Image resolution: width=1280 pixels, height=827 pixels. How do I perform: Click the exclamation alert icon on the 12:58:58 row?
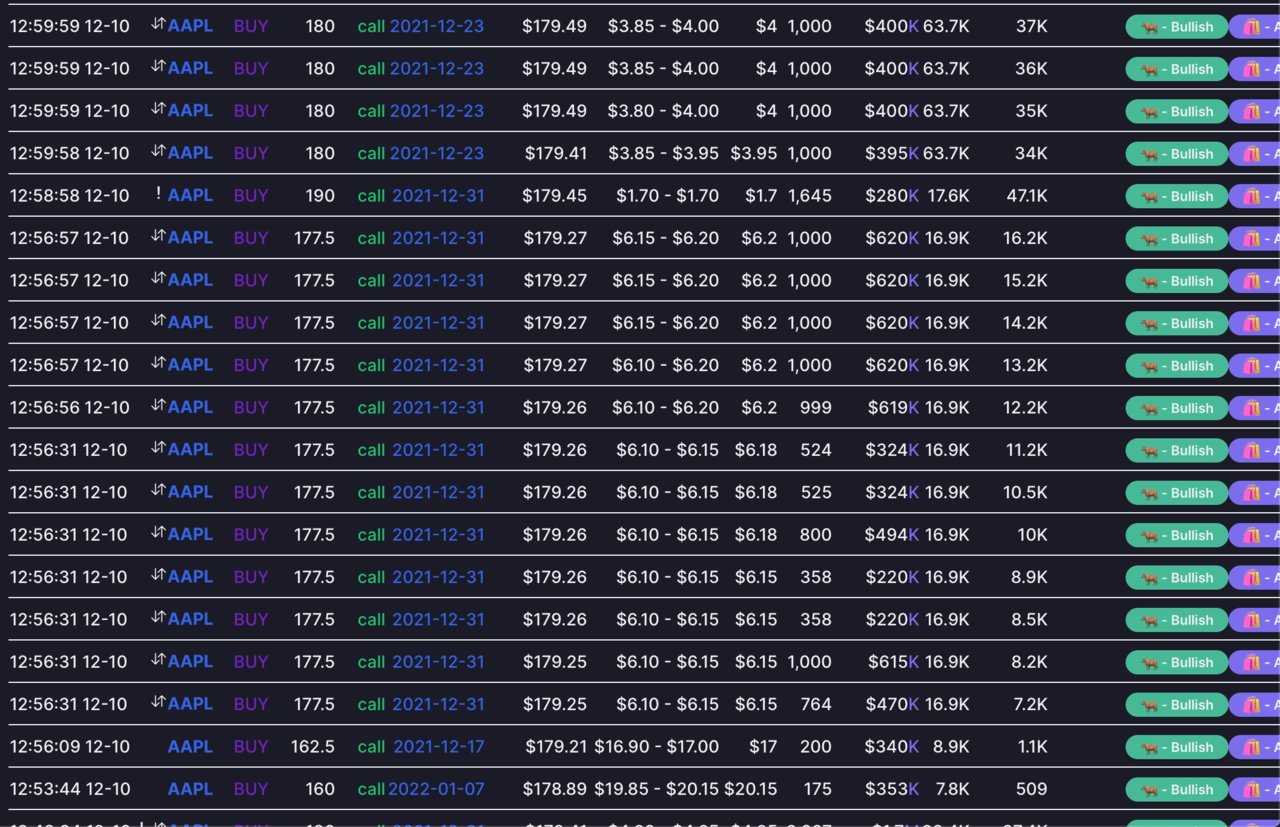[x=158, y=194]
